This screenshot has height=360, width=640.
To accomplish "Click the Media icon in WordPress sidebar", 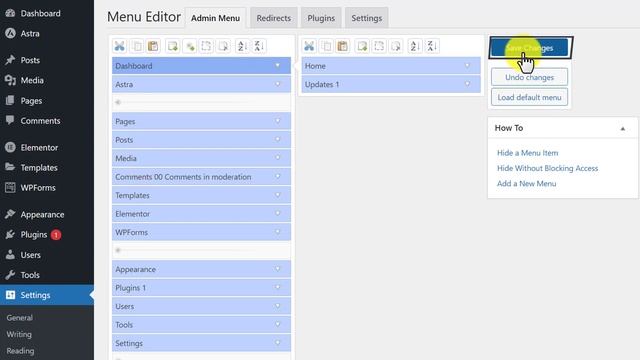I will pos(10,80).
